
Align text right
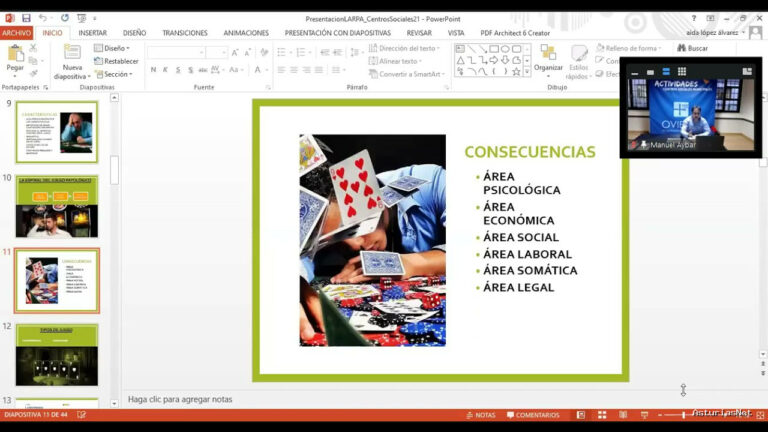[x=306, y=70]
